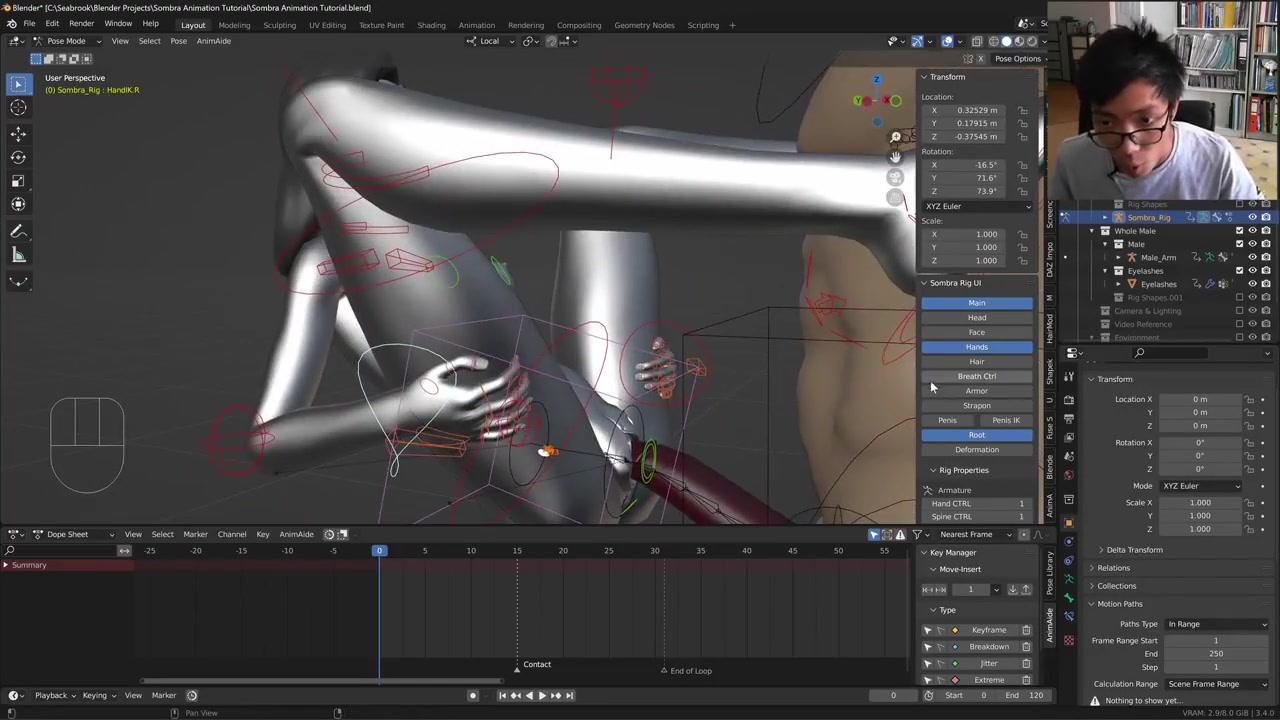Choose the Annotate pencil tool

[x=18, y=231]
